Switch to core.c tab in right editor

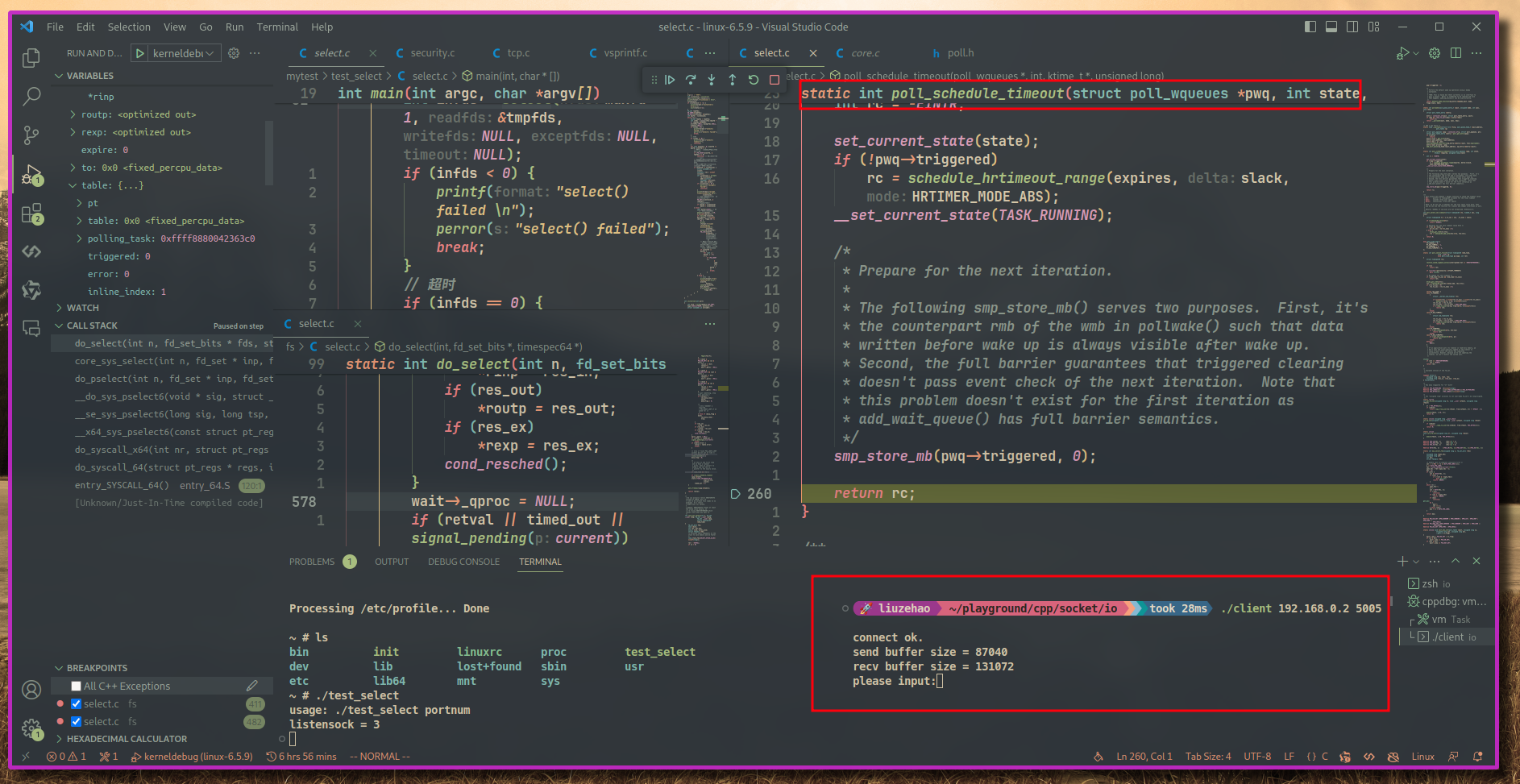[x=865, y=53]
